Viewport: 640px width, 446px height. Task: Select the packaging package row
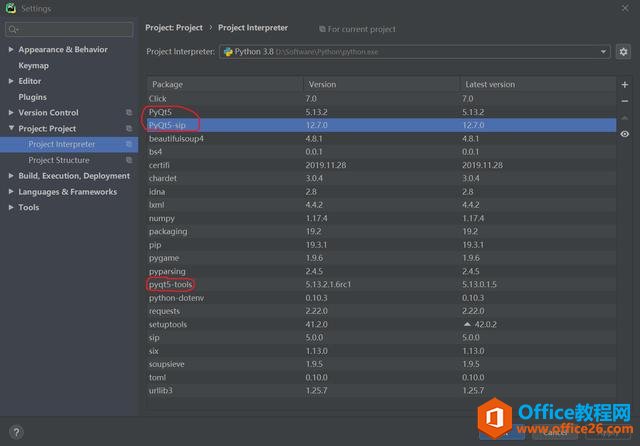[x=382, y=231]
